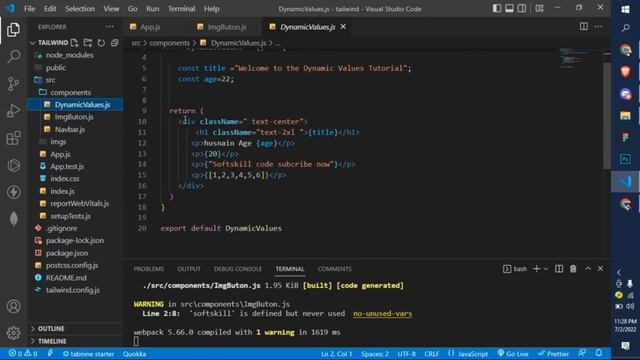The image size is (640, 360).
Task: Open Explorer views and more actions menu
Action: click(109, 27)
